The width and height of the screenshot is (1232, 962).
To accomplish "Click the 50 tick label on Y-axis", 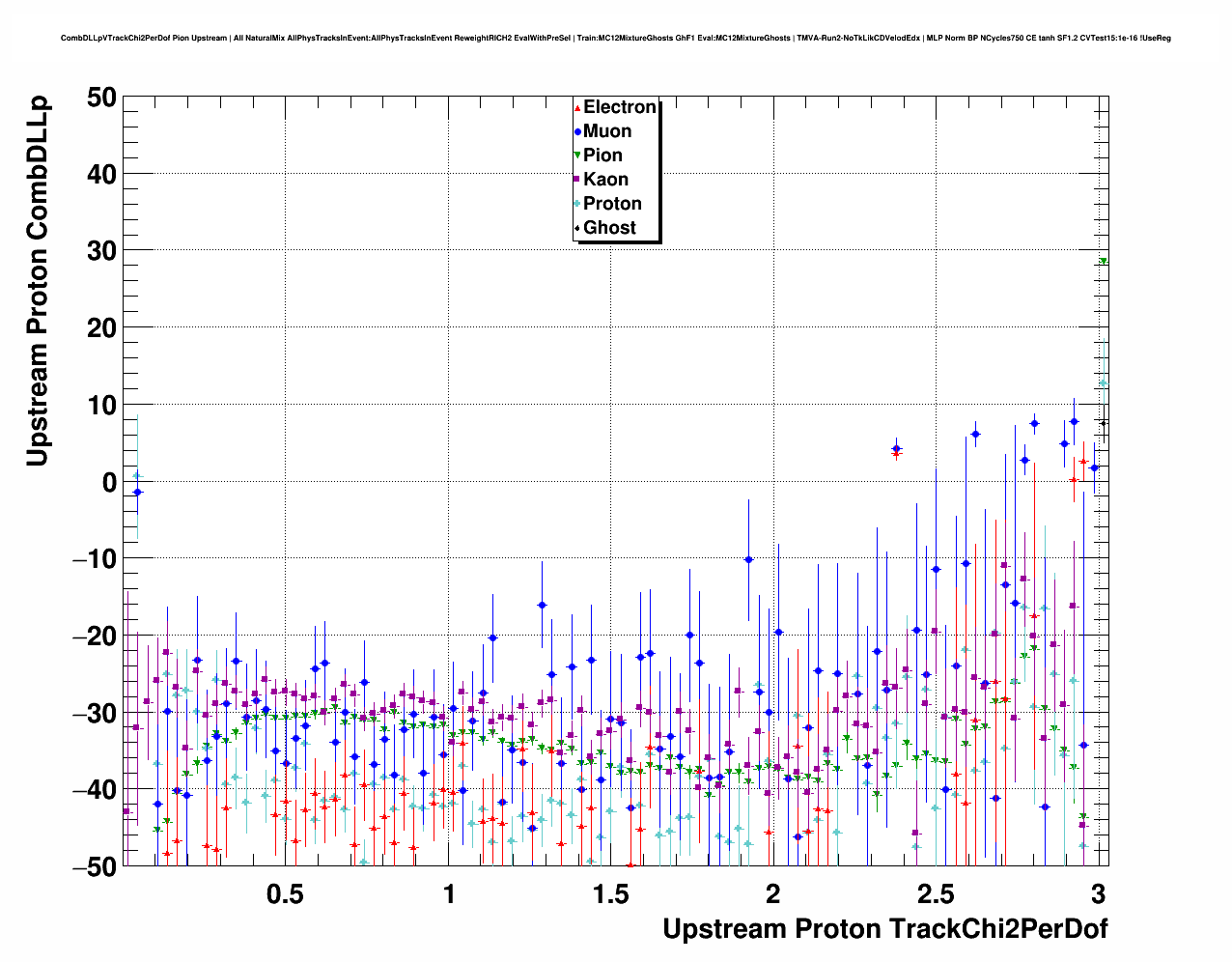I will tap(100, 97).
